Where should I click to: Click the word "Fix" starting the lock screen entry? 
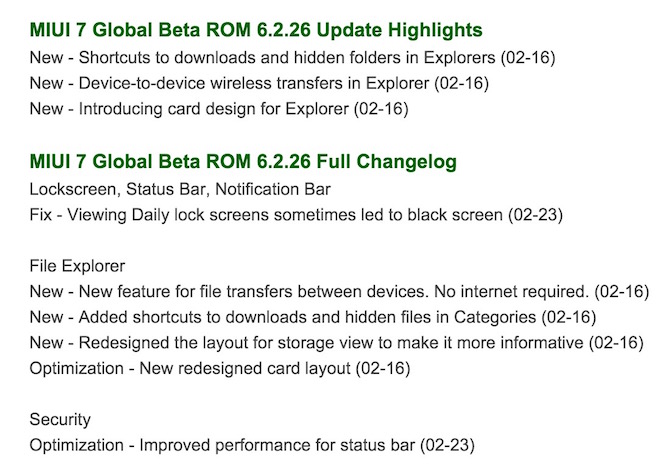[x=42, y=214]
